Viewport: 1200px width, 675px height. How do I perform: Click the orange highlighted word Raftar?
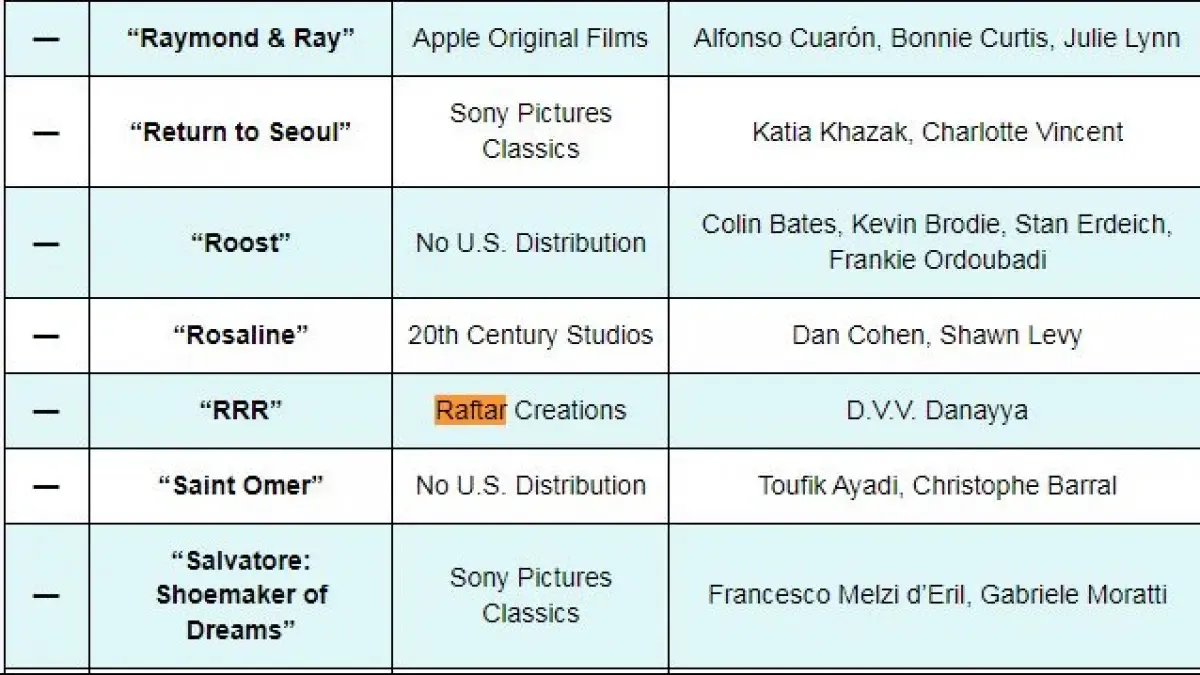470,410
